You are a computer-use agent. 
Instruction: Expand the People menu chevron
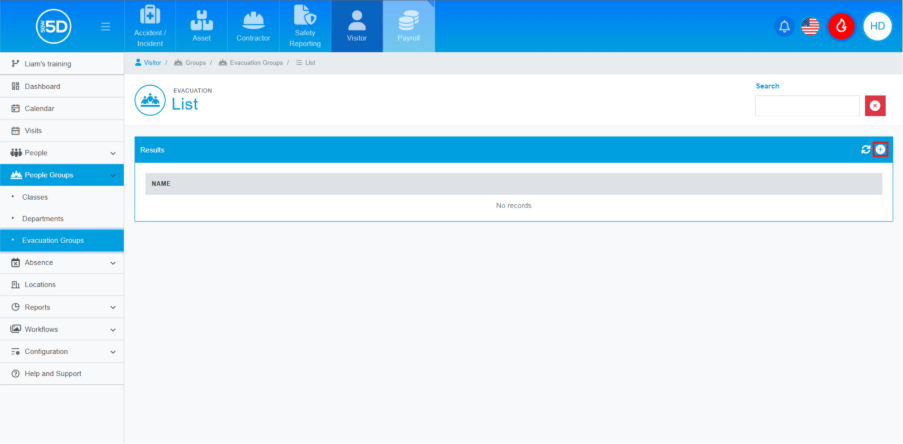click(x=113, y=153)
